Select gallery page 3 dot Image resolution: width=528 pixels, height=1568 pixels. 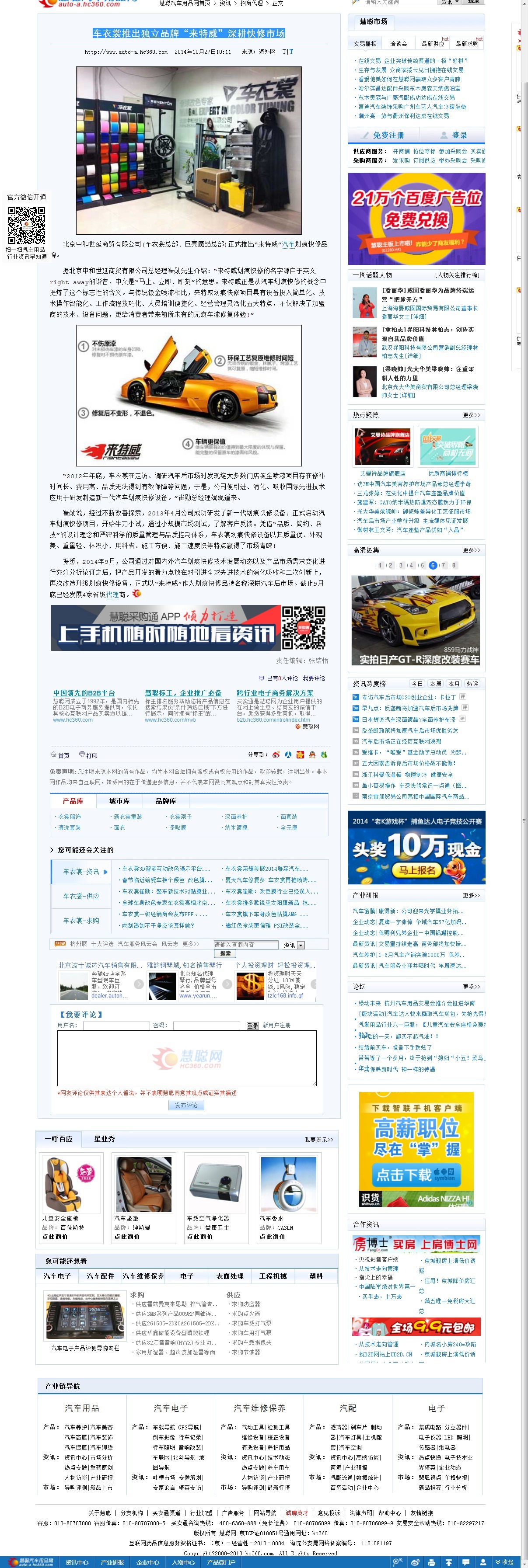point(401,565)
